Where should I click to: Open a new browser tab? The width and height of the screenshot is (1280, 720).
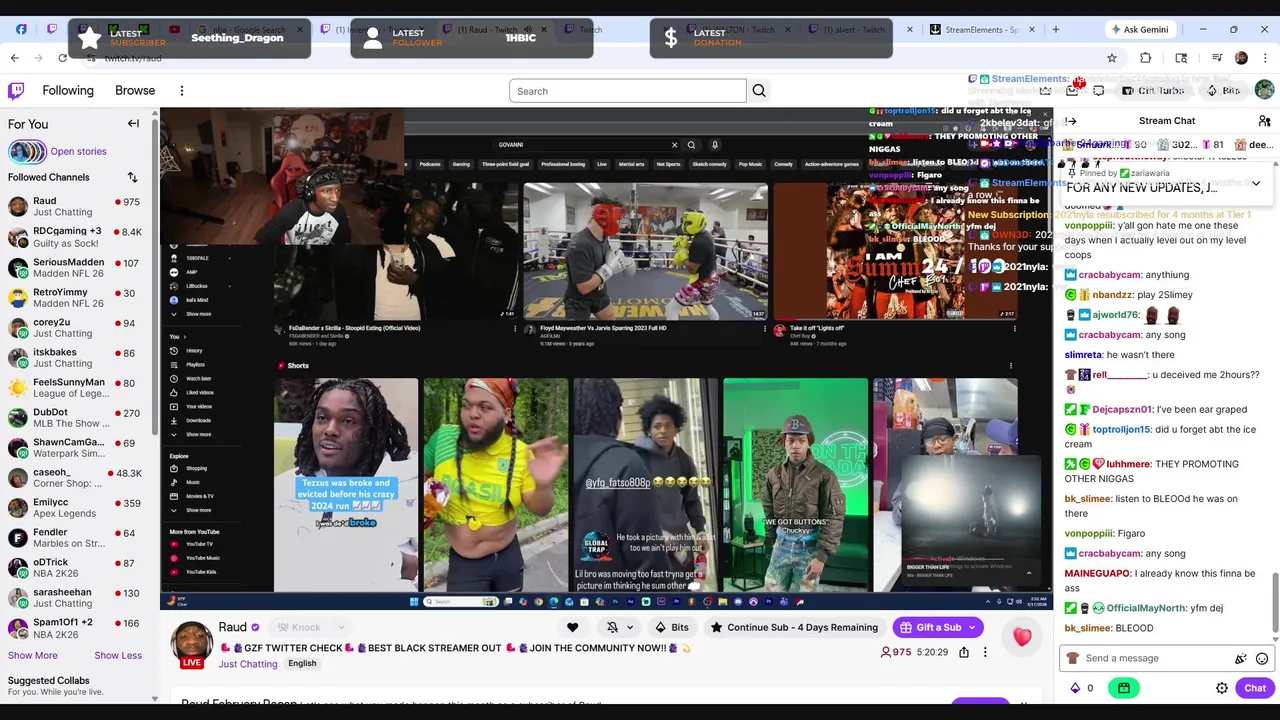pos(1055,29)
